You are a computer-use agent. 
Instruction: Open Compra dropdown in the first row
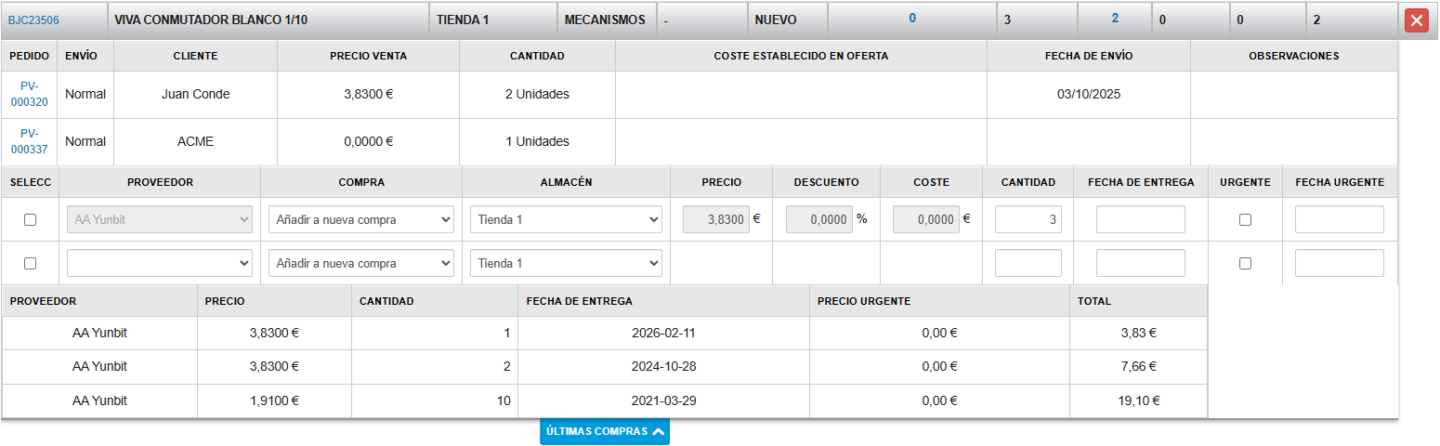(x=361, y=220)
